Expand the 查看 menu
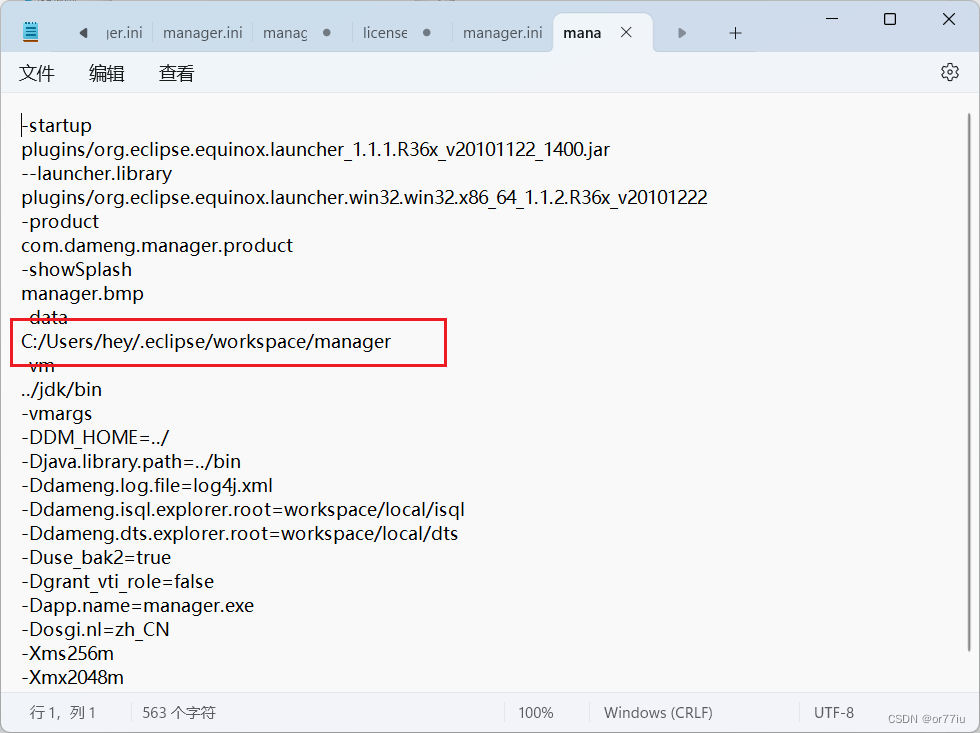Image resolution: width=980 pixels, height=733 pixels. (x=176, y=72)
